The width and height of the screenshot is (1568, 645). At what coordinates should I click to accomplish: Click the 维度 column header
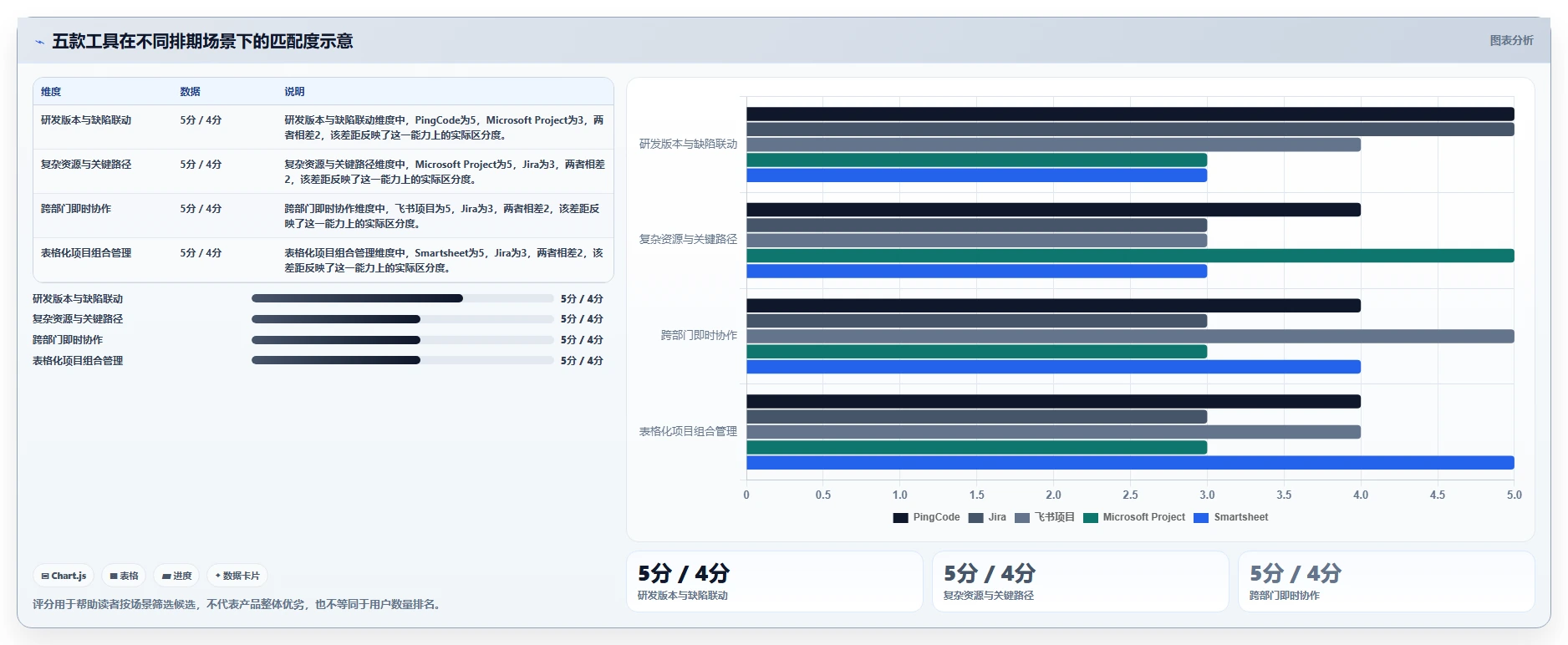[x=51, y=92]
